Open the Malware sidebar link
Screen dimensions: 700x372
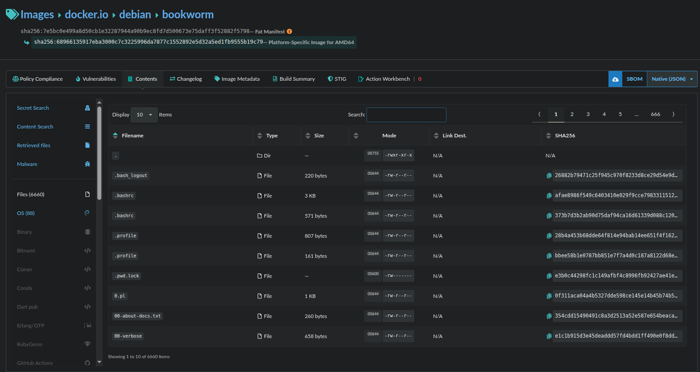(27, 164)
